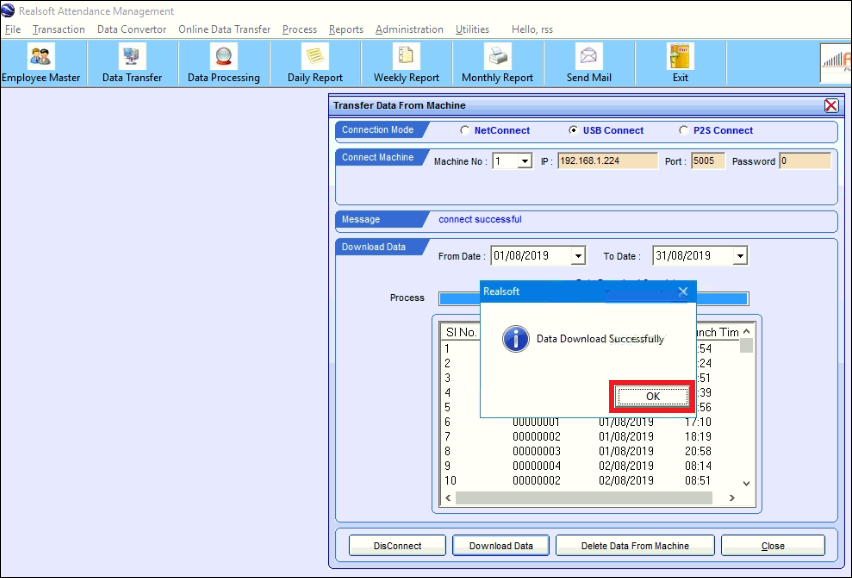Screen dimensions: 852x578
Task: Open the Daily Report icon
Action: 313,62
